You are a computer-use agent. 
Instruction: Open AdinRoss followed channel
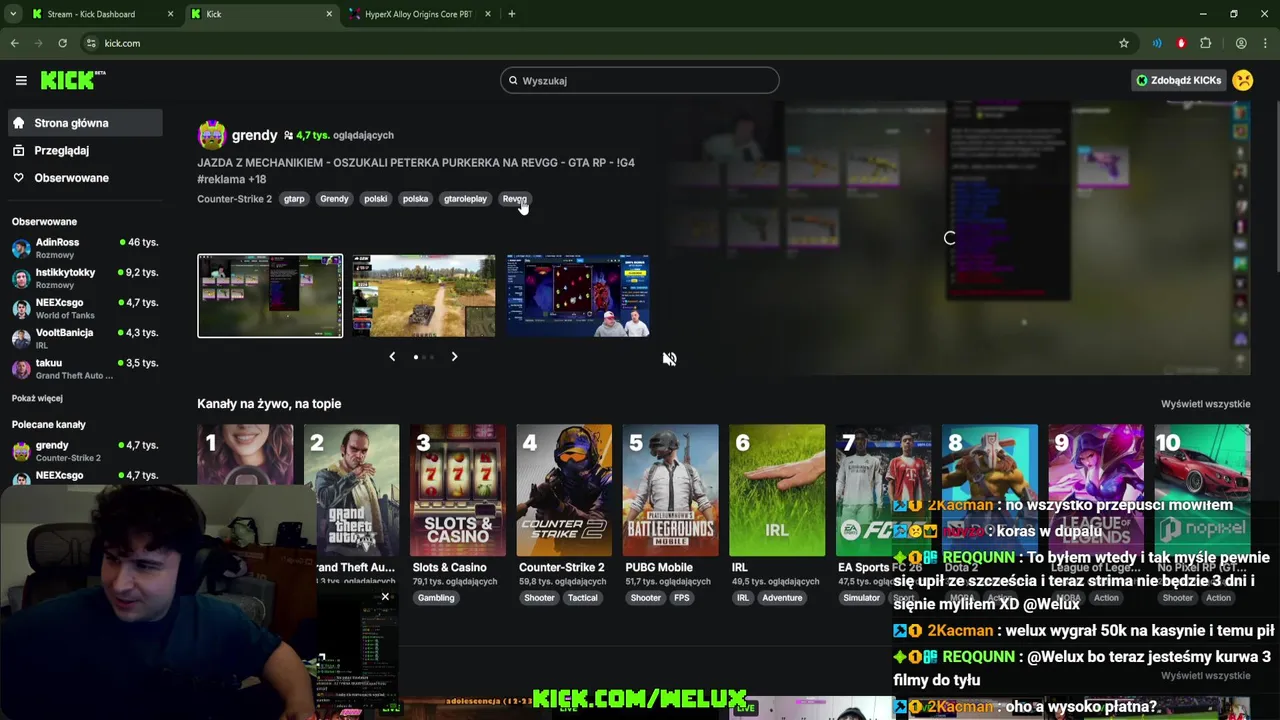86,248
